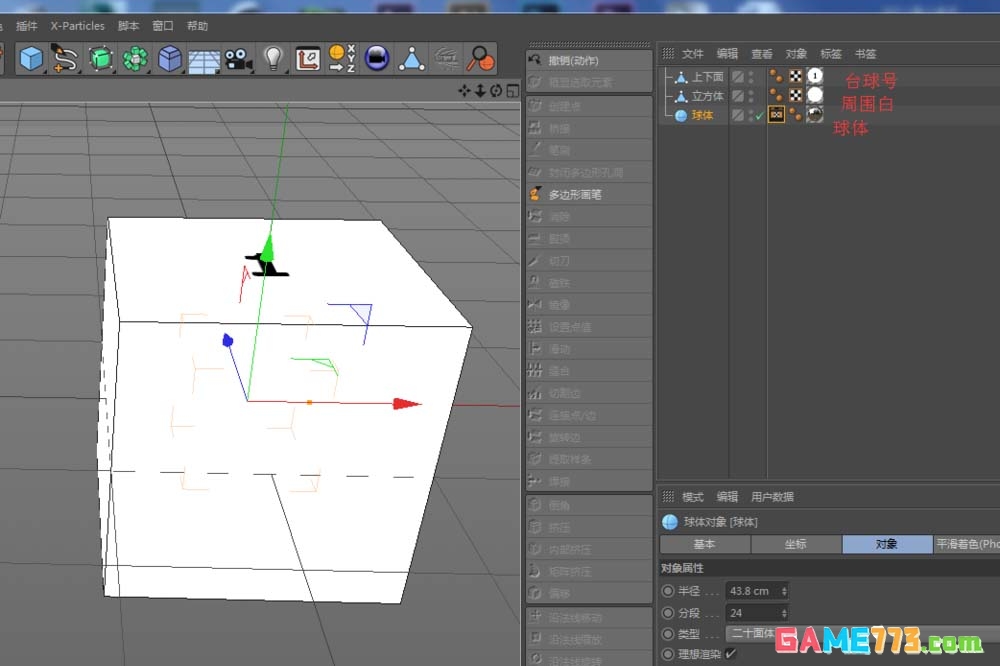Click the 立方体 object icon in the object list
Viewport: 1000px width, 666px height.
[683, 95]
